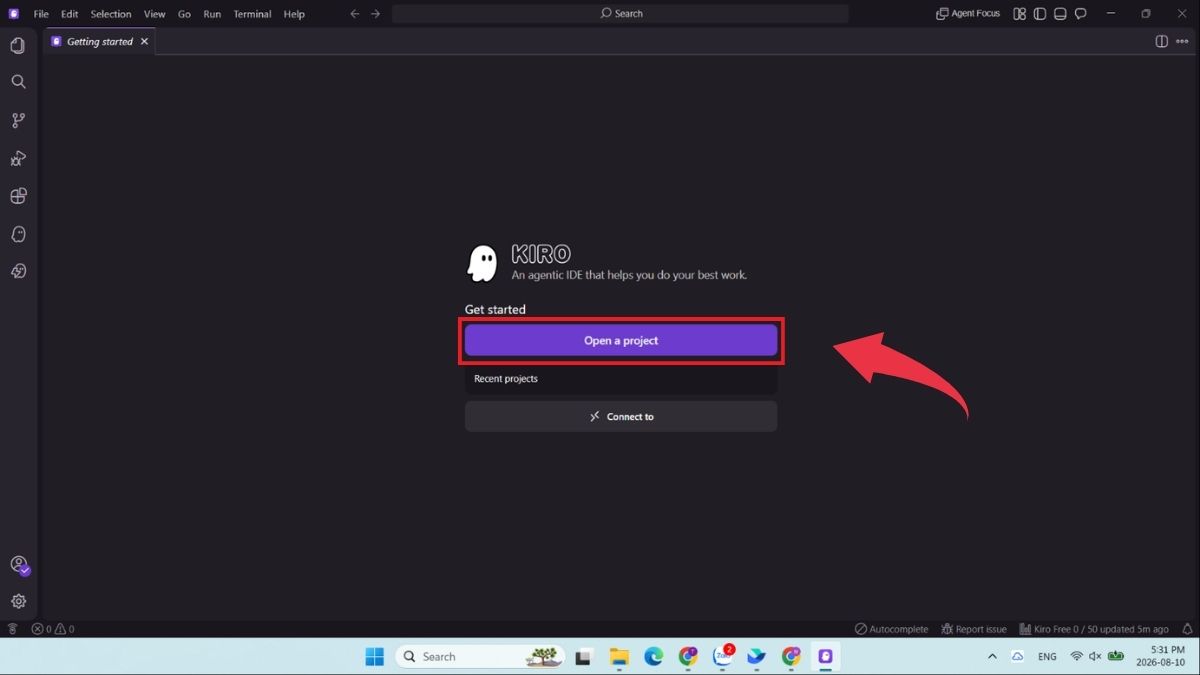This screenshot has height=675, width=1200.
Task: Click the command center Search box
Action: (620, 14)
